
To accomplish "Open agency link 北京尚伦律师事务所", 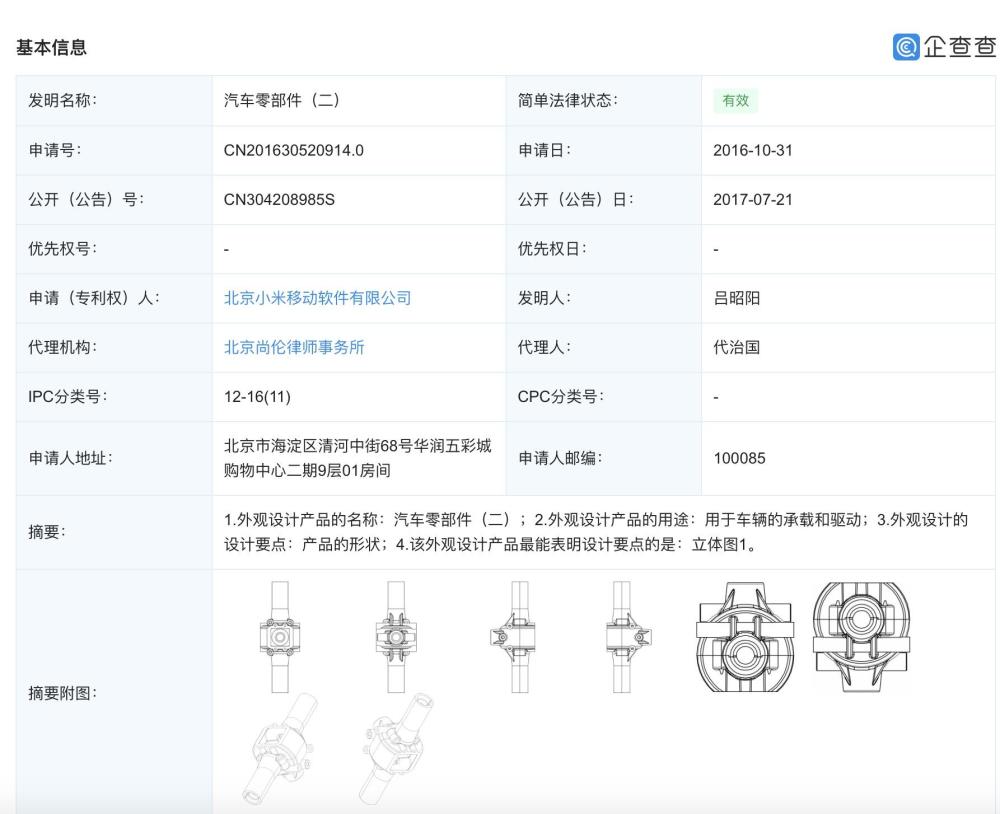I will tap(293, 347).
